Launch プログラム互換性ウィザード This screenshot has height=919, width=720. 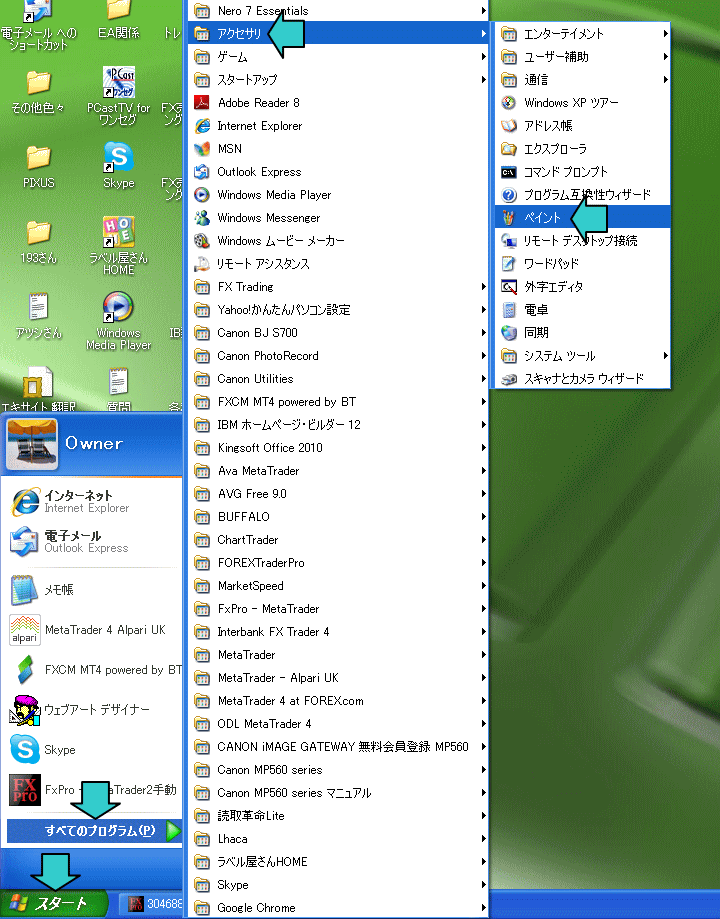point(582,195)
